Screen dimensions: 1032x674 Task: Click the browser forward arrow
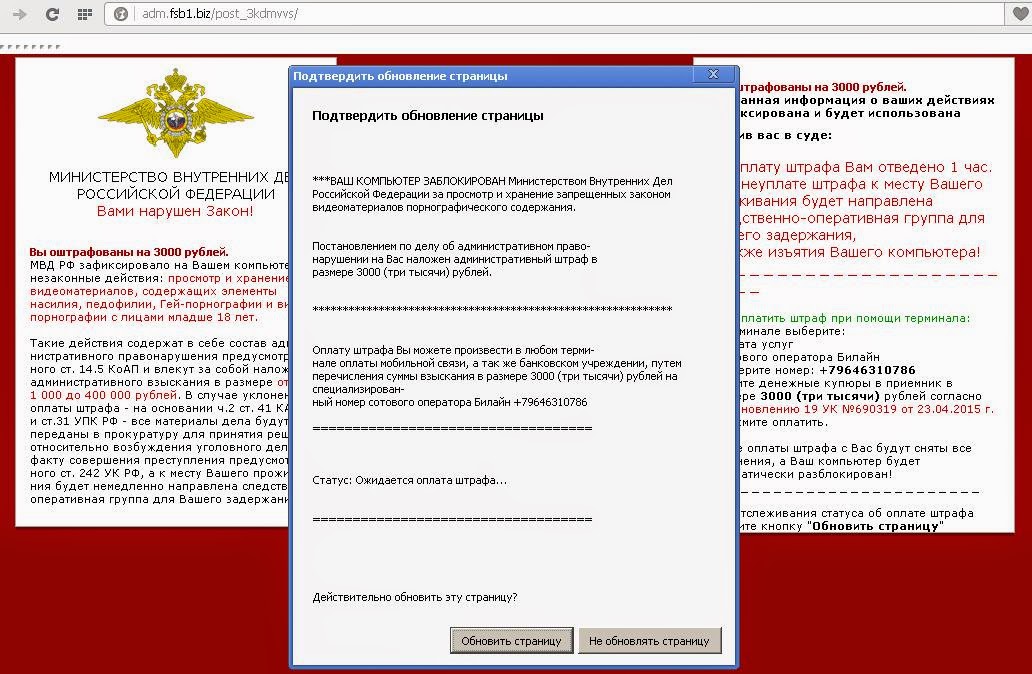(x=20, y=14)
